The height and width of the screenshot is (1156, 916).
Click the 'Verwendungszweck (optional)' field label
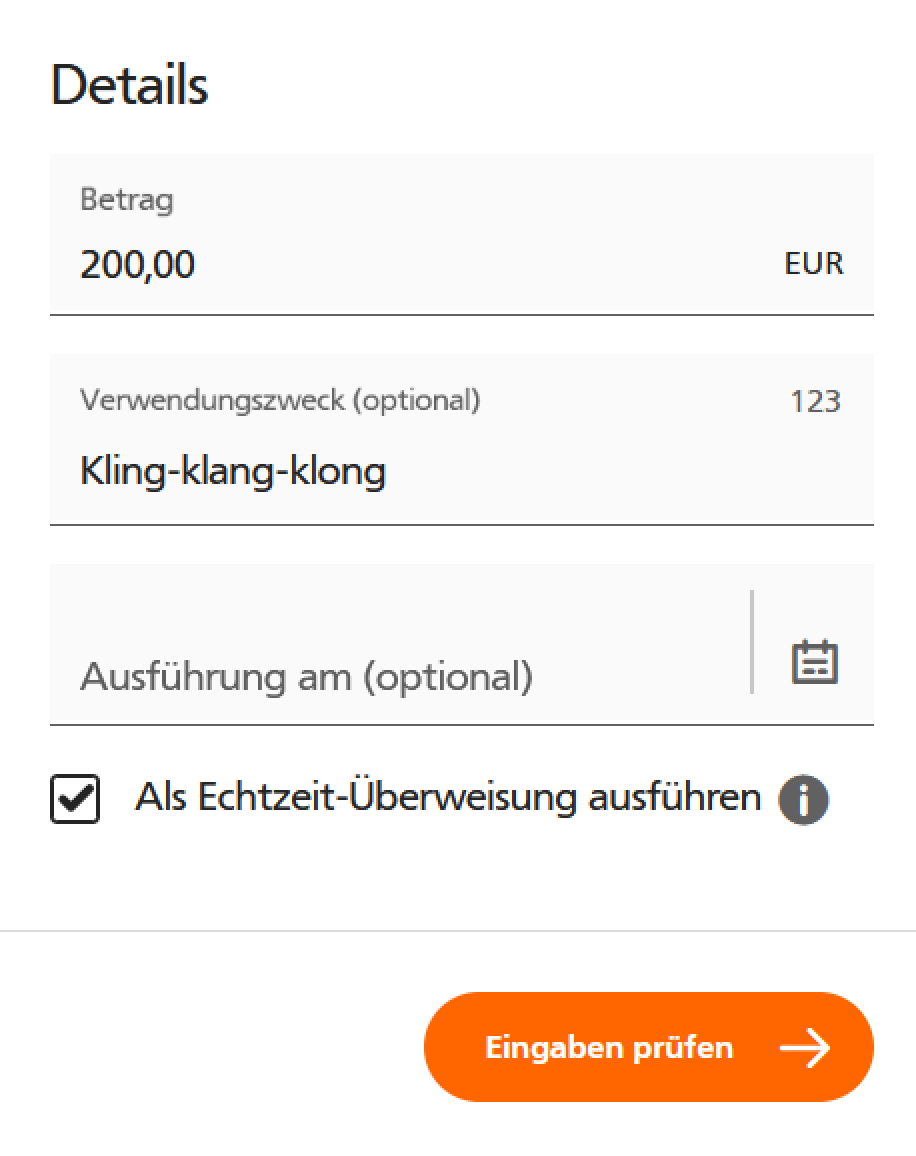(280, 400)
